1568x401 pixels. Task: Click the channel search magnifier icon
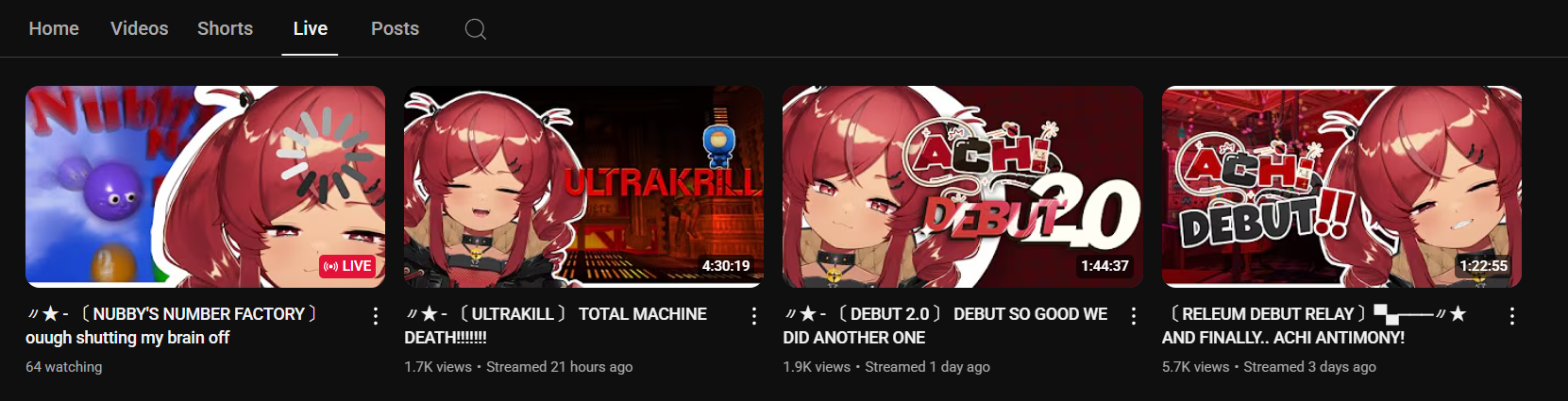[476, 29]
